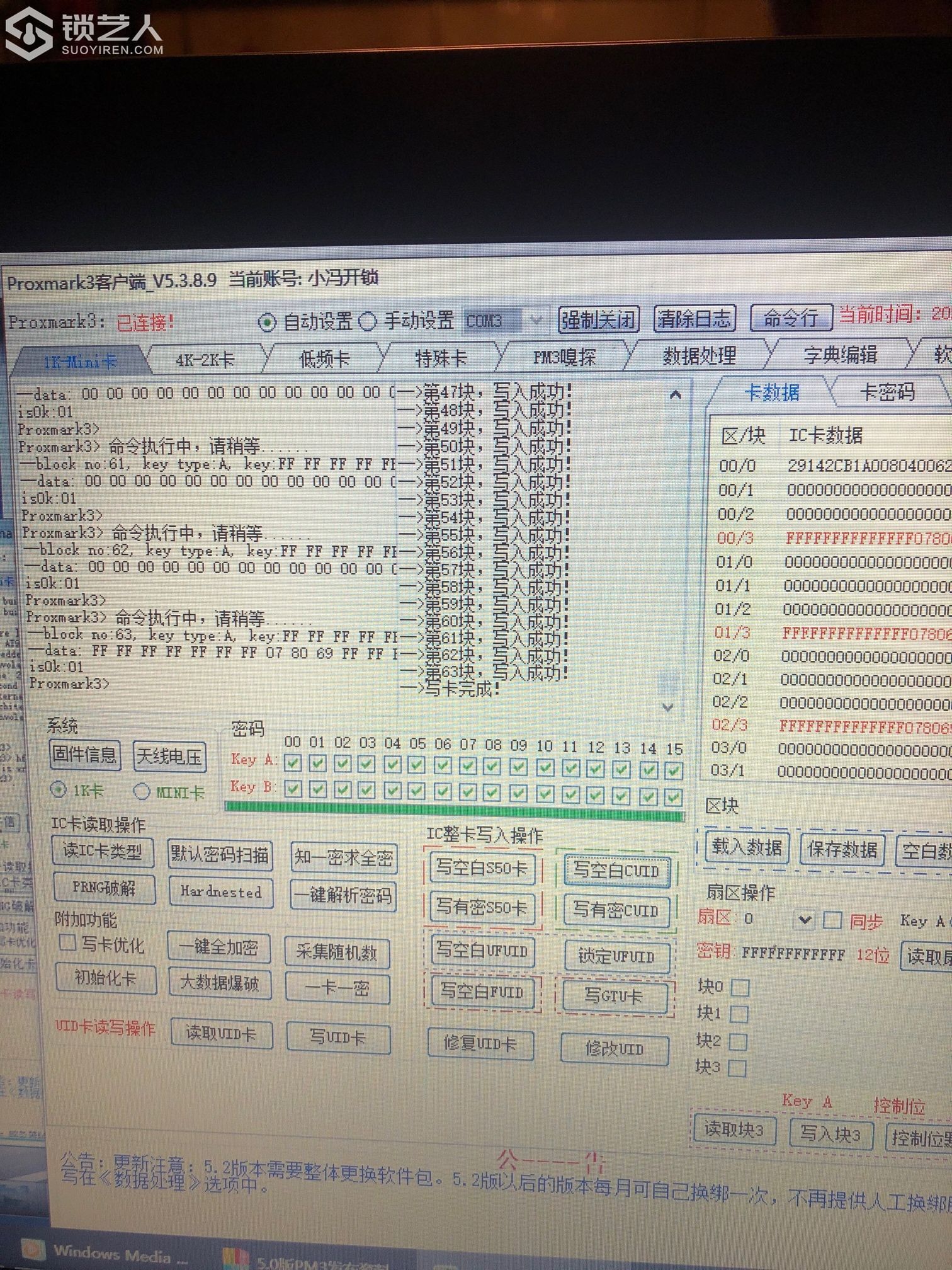Screen dimensions: 952x1270
Task: Click the log scroll up arrow
Action: click(x=675, y=396)
